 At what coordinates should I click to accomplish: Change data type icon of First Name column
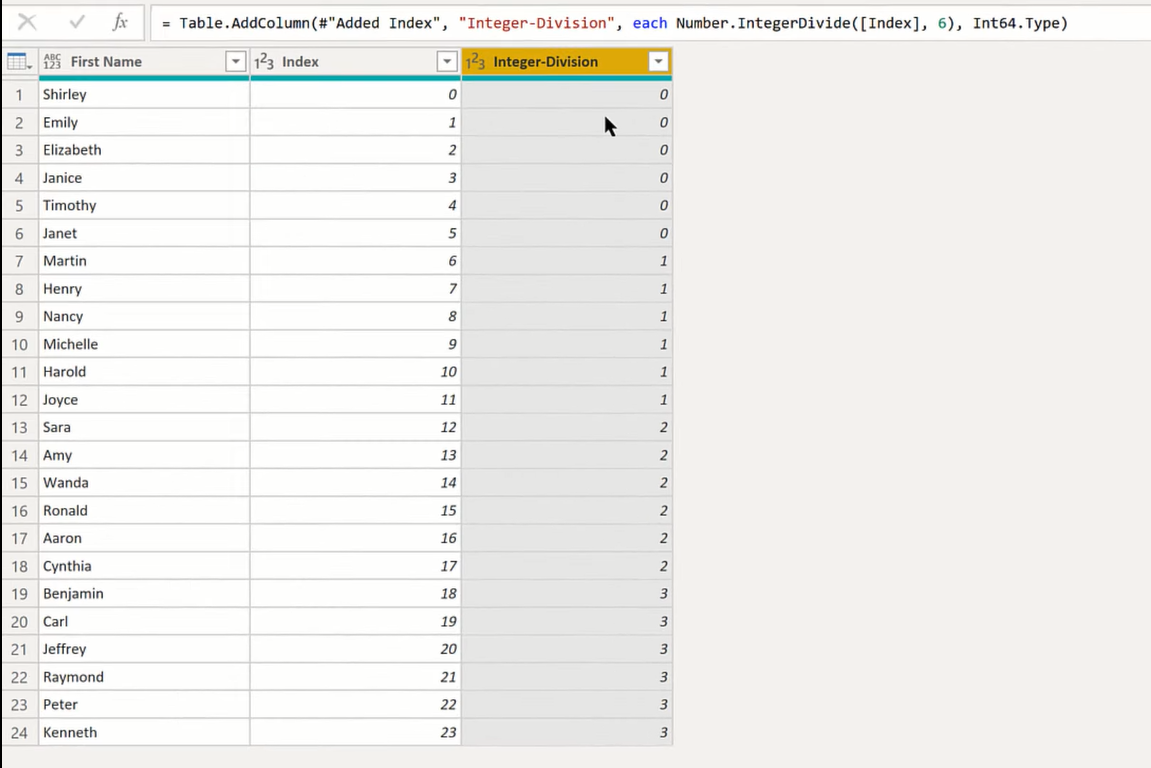pyautogui.click(x=52, y=62)
